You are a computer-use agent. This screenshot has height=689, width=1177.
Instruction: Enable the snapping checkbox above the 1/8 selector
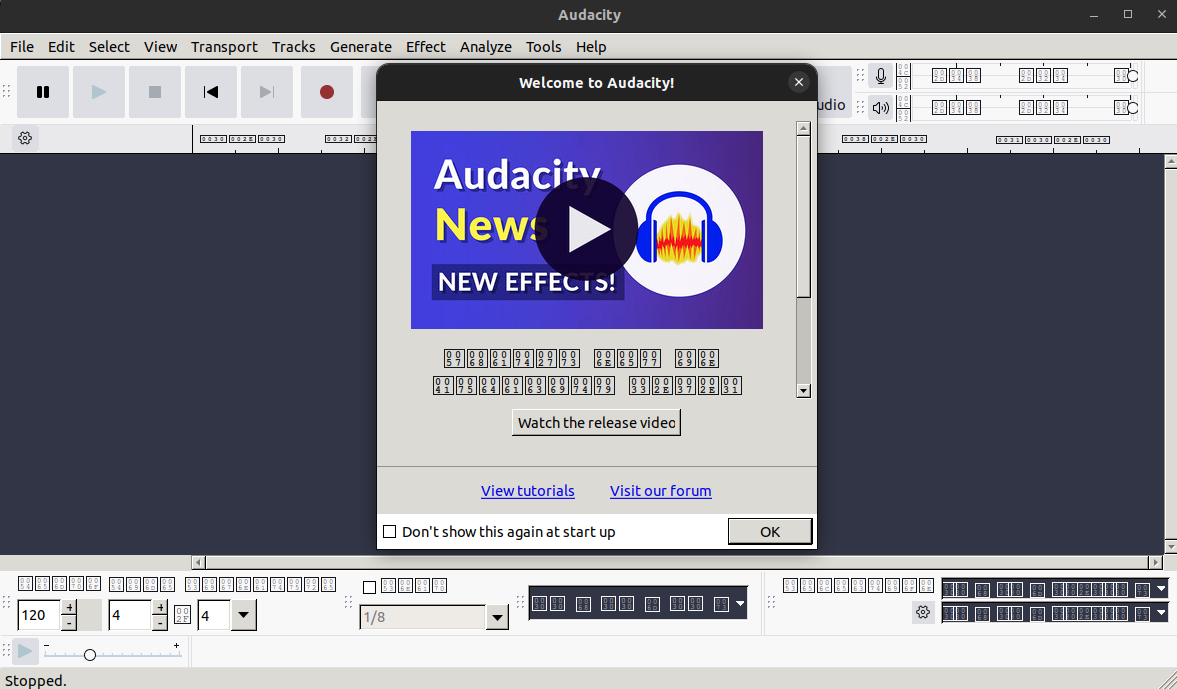click(x=369, y=586)
